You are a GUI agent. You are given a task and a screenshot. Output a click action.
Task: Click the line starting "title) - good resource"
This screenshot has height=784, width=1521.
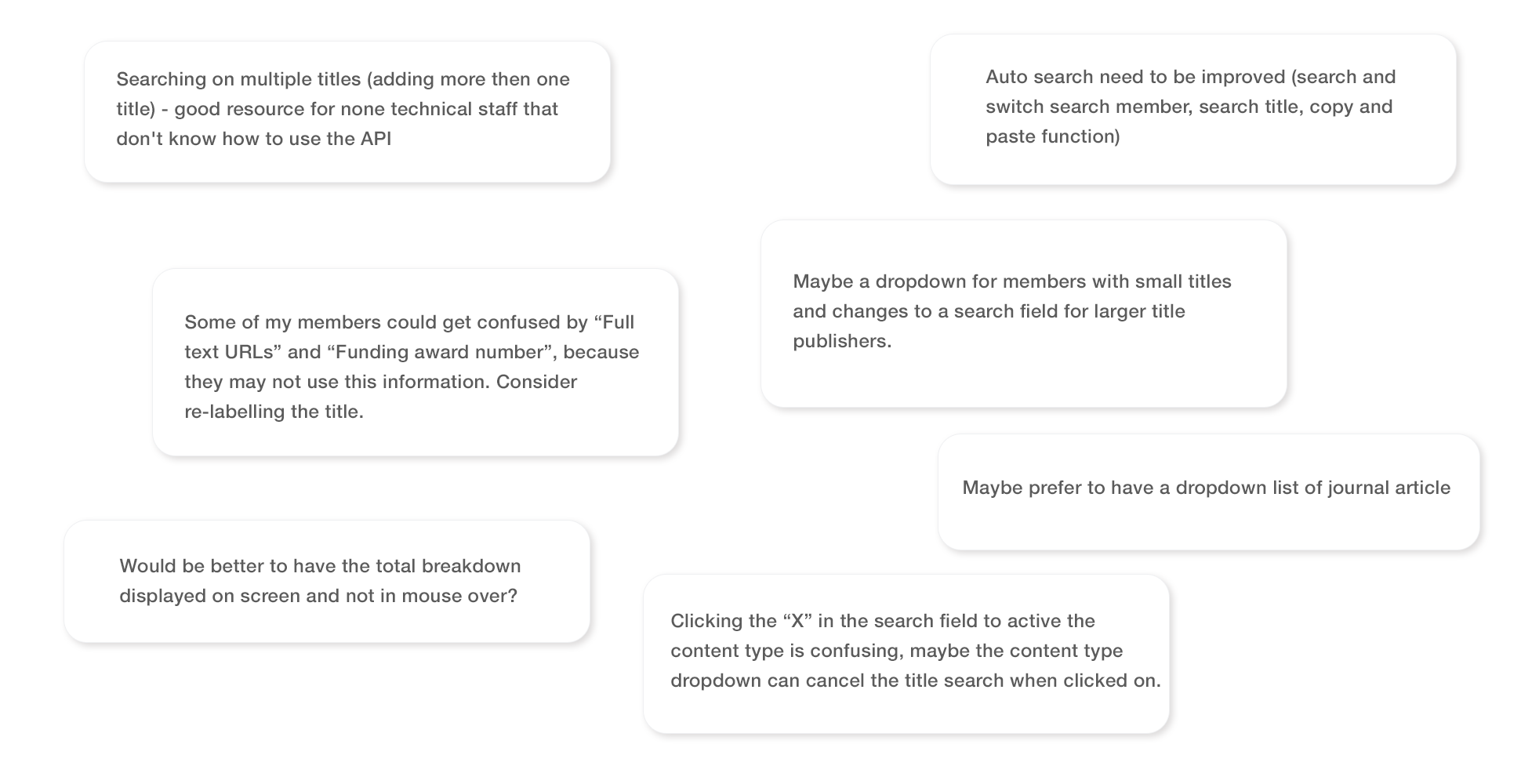(x=337, y=109)
